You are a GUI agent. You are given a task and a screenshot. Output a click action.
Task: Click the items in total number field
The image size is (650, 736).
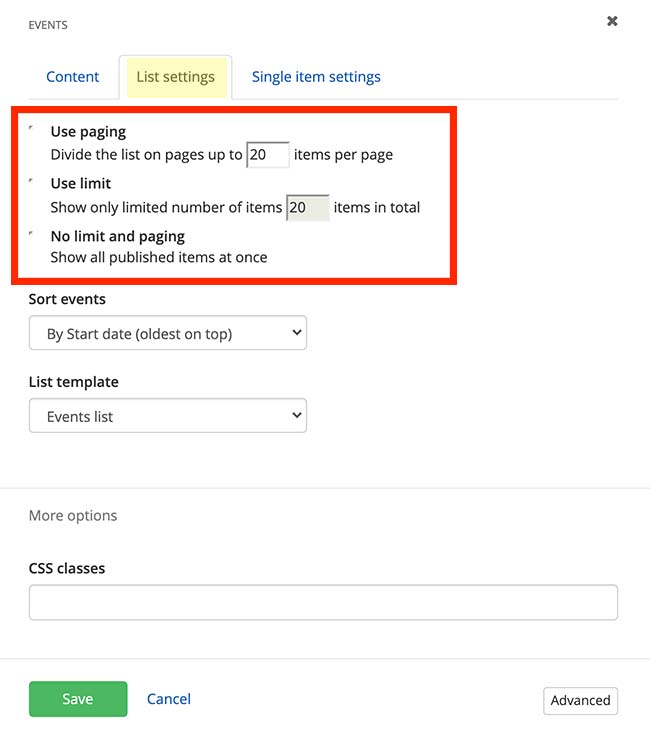tap(307, 208)
